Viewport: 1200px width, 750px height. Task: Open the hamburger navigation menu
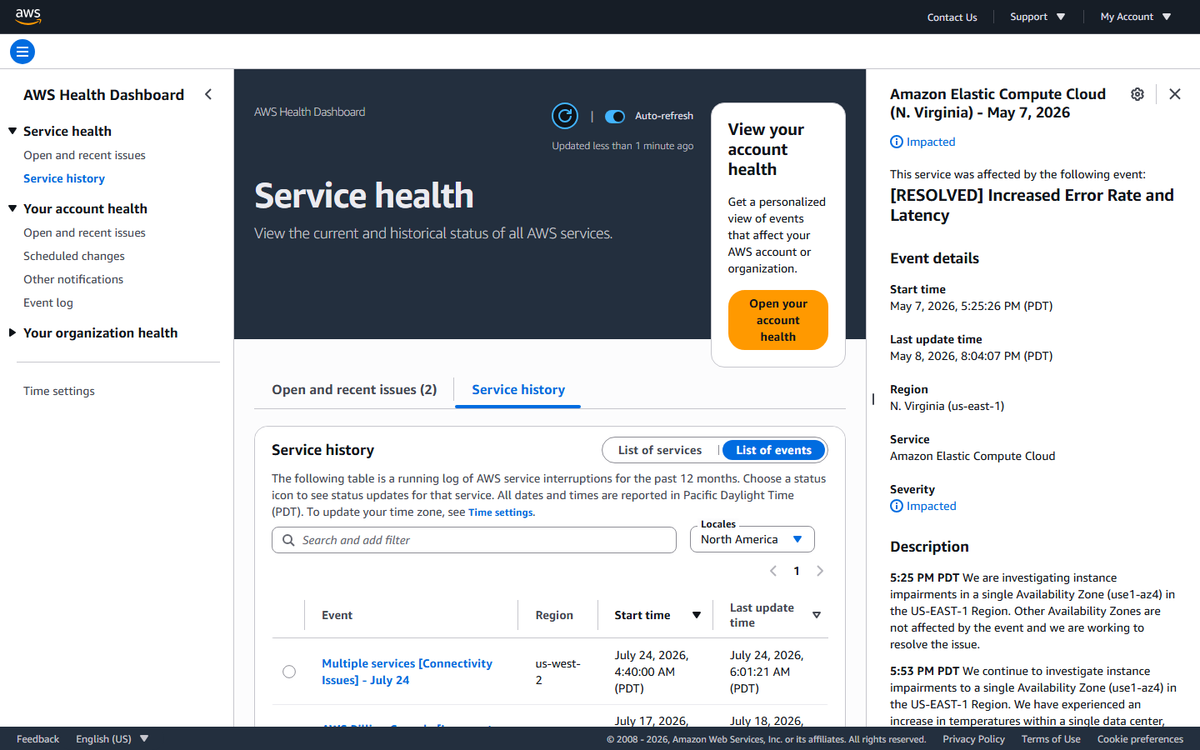pyautogui.click(x=22, y=51)
